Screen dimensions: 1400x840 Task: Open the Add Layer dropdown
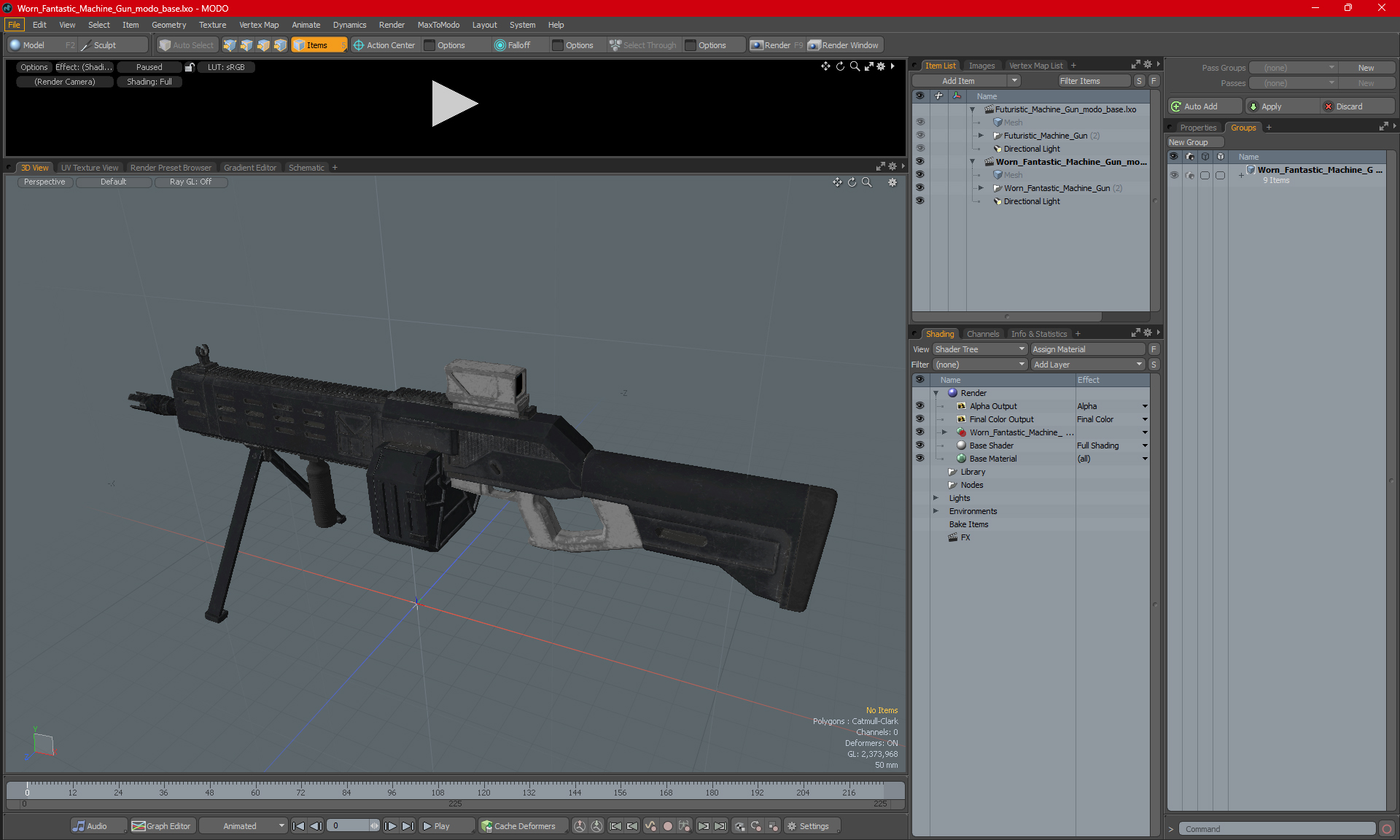click(1088, 365)
